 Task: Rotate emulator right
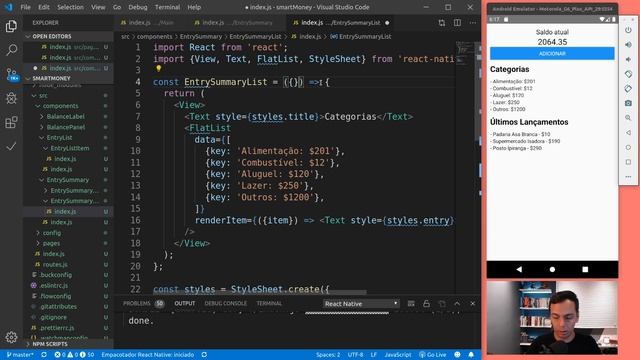pyautogui.click(x=628, y=89)
